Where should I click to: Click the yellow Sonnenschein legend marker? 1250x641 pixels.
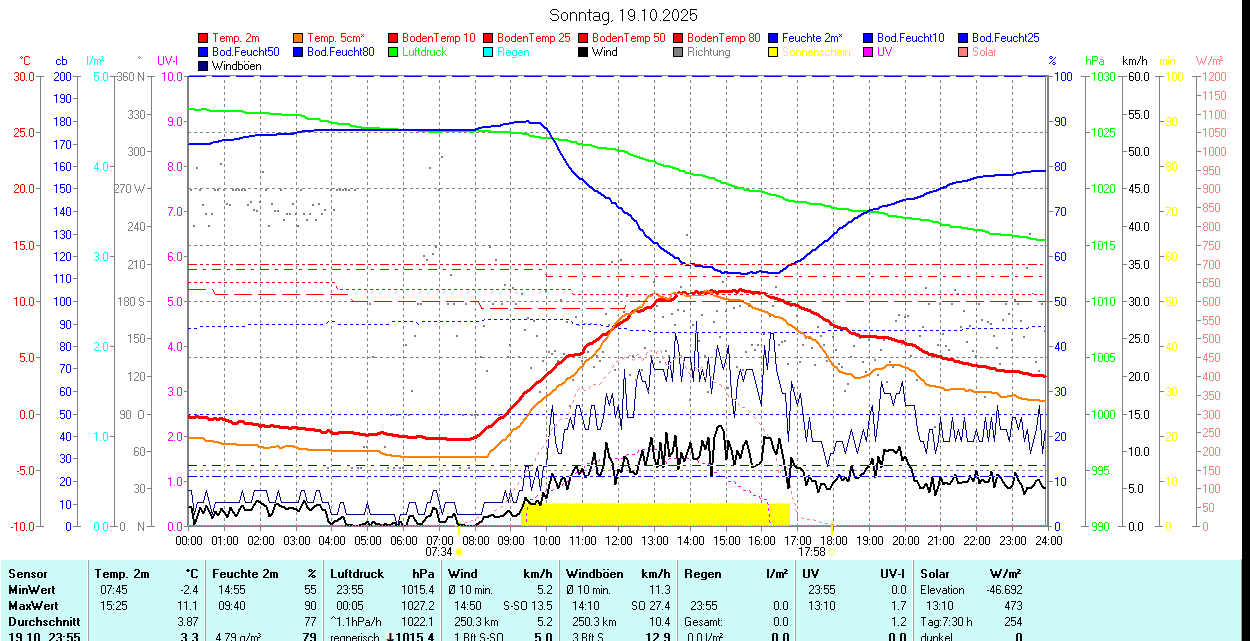774,52
